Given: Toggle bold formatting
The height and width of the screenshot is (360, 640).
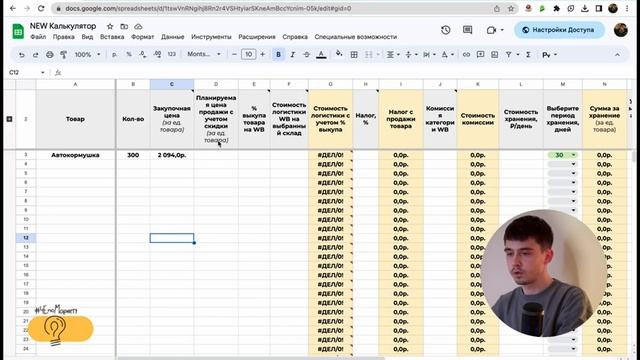Looking at the screenshot, I should point(278,54).
